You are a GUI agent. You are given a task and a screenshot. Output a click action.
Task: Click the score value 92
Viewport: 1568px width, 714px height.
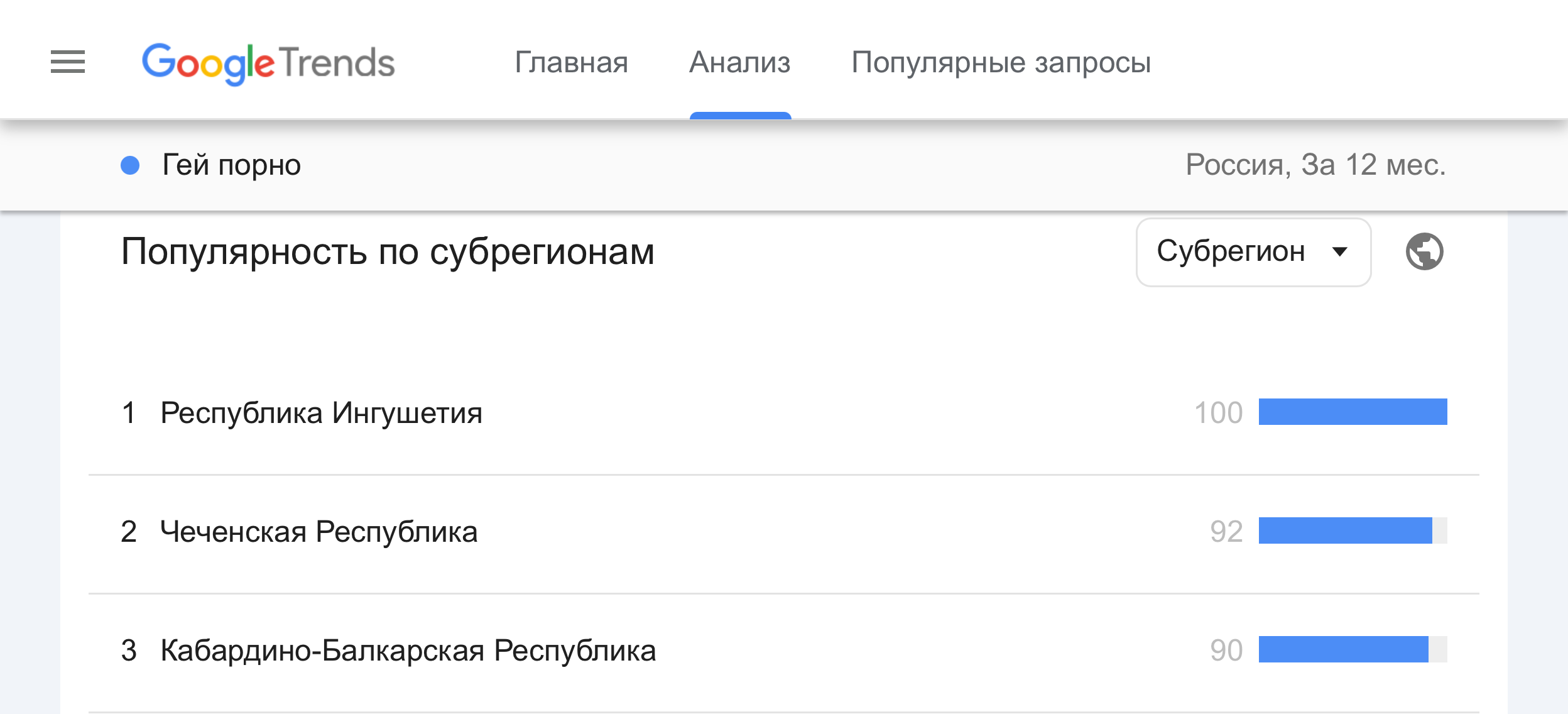click(x=1226, y=532)
